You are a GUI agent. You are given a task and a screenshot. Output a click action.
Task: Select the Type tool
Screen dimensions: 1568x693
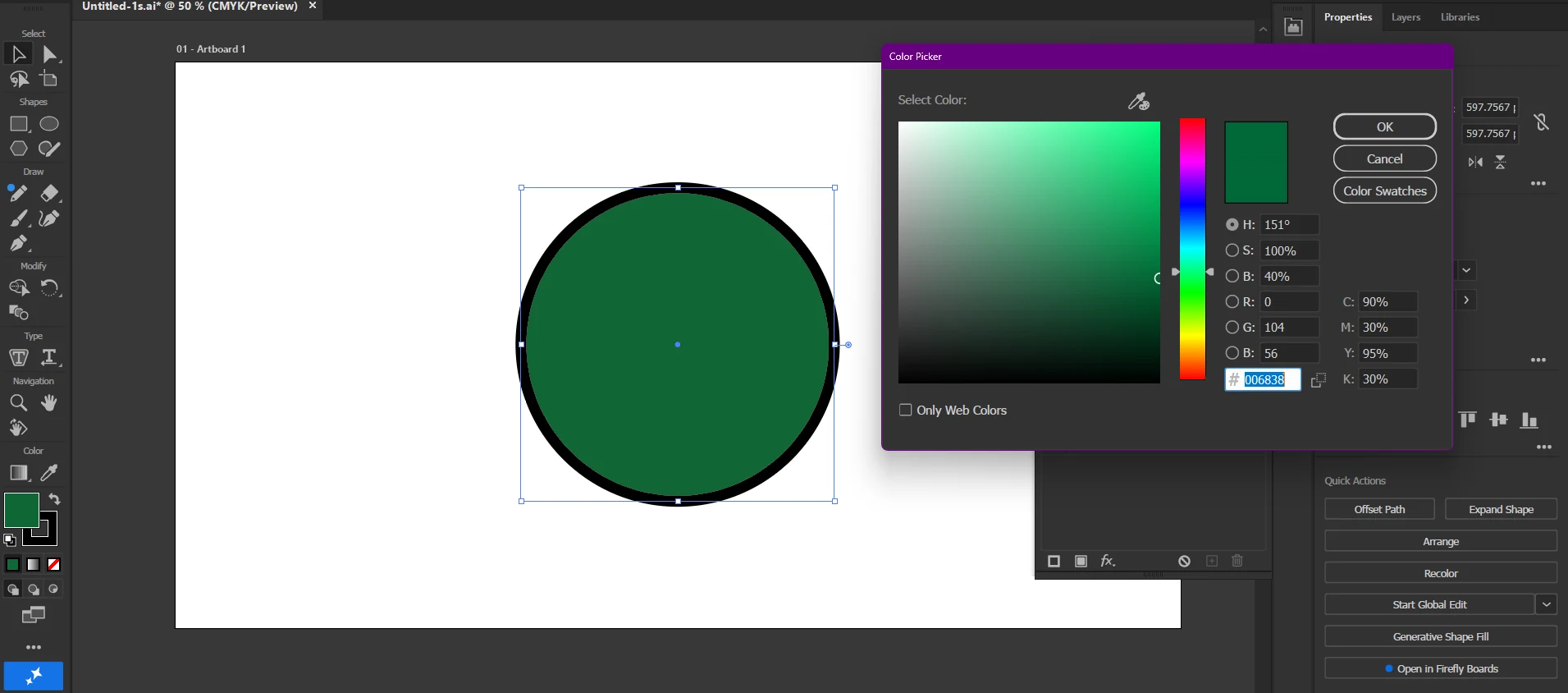click(49, 357)
